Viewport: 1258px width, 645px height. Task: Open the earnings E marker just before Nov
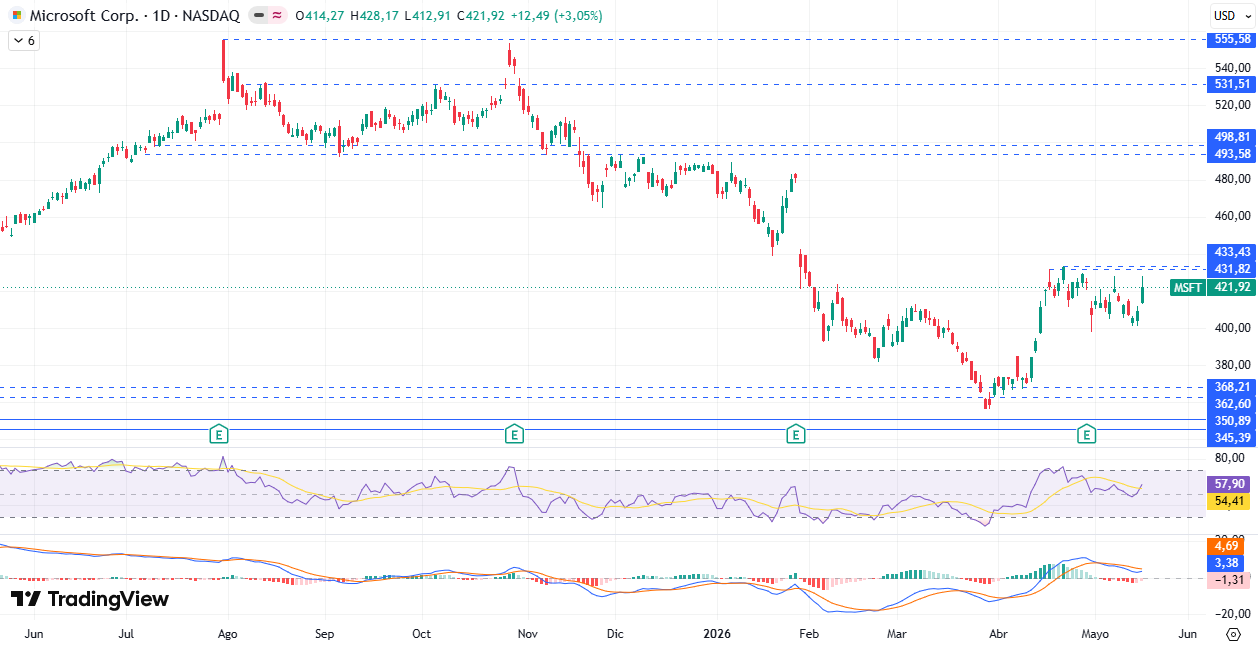[513, 434]
